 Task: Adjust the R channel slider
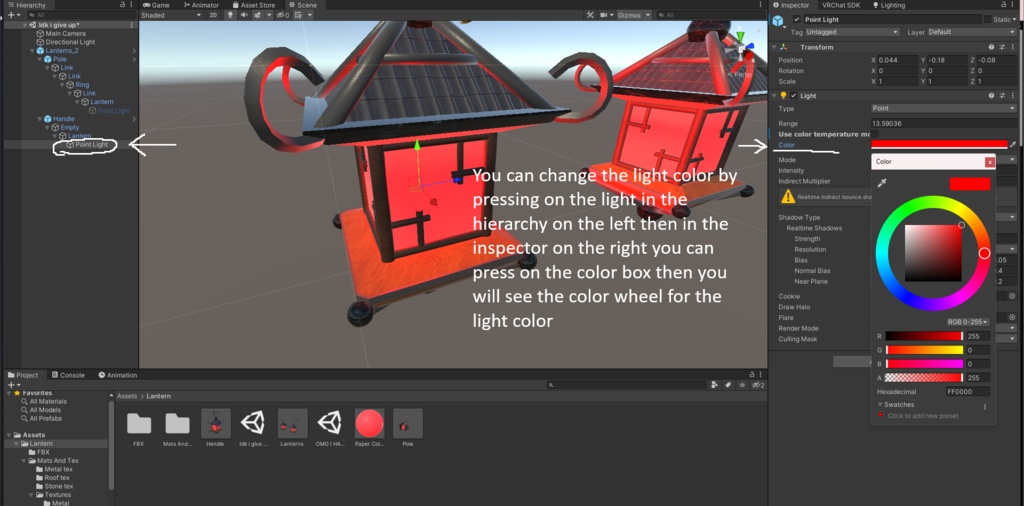click(x=924, y=336)
